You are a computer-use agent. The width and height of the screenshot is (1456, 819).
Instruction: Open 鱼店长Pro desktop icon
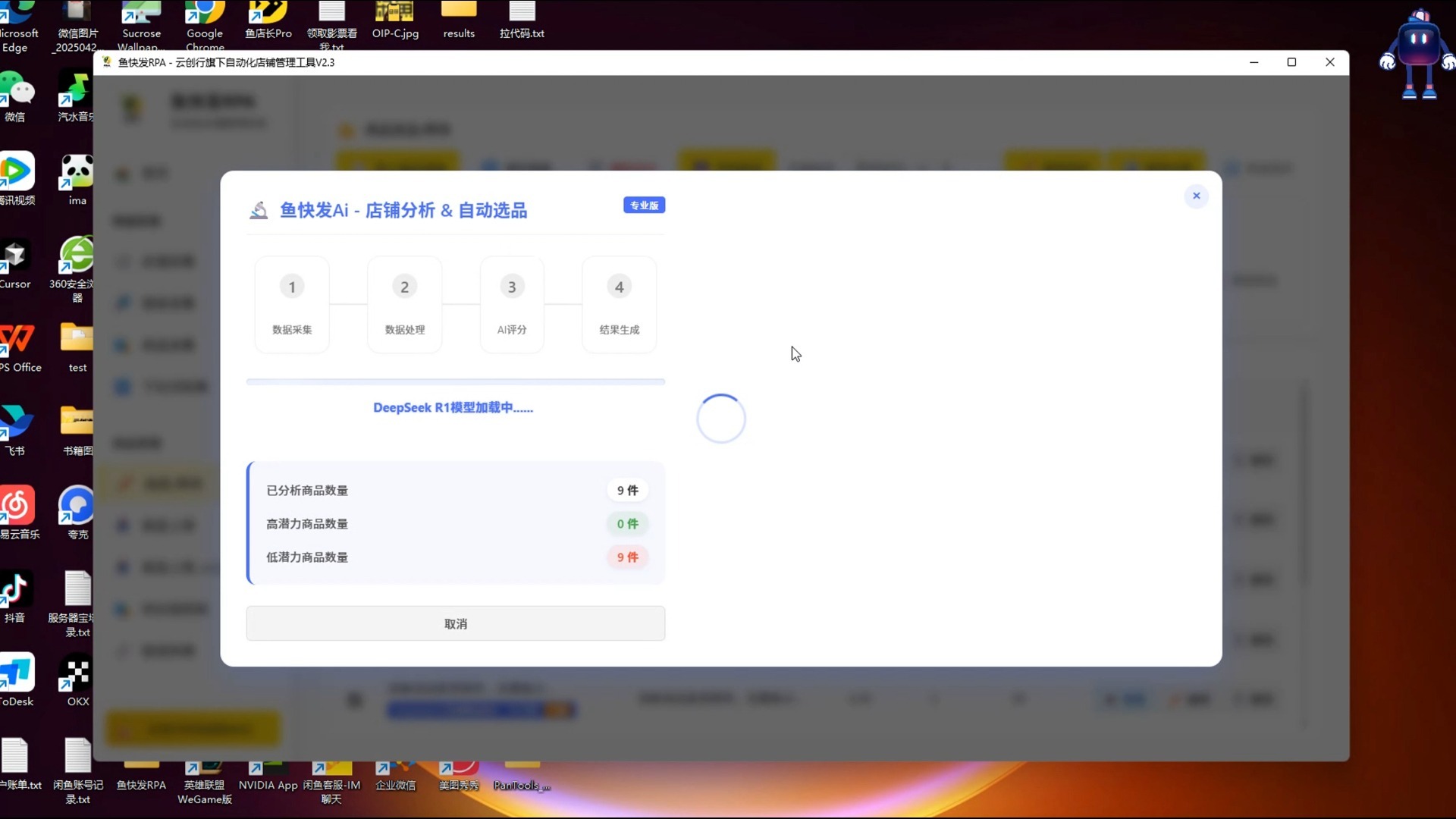click(268, 20)
